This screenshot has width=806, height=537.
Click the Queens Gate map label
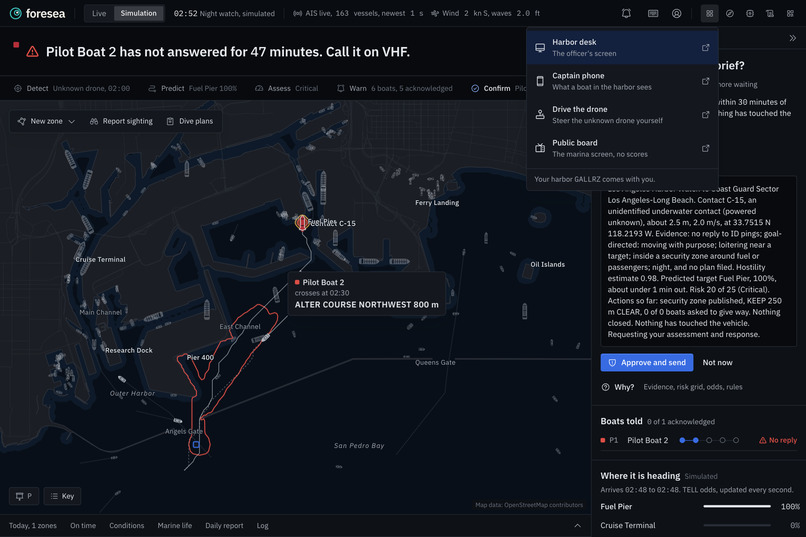coord(435,362)
